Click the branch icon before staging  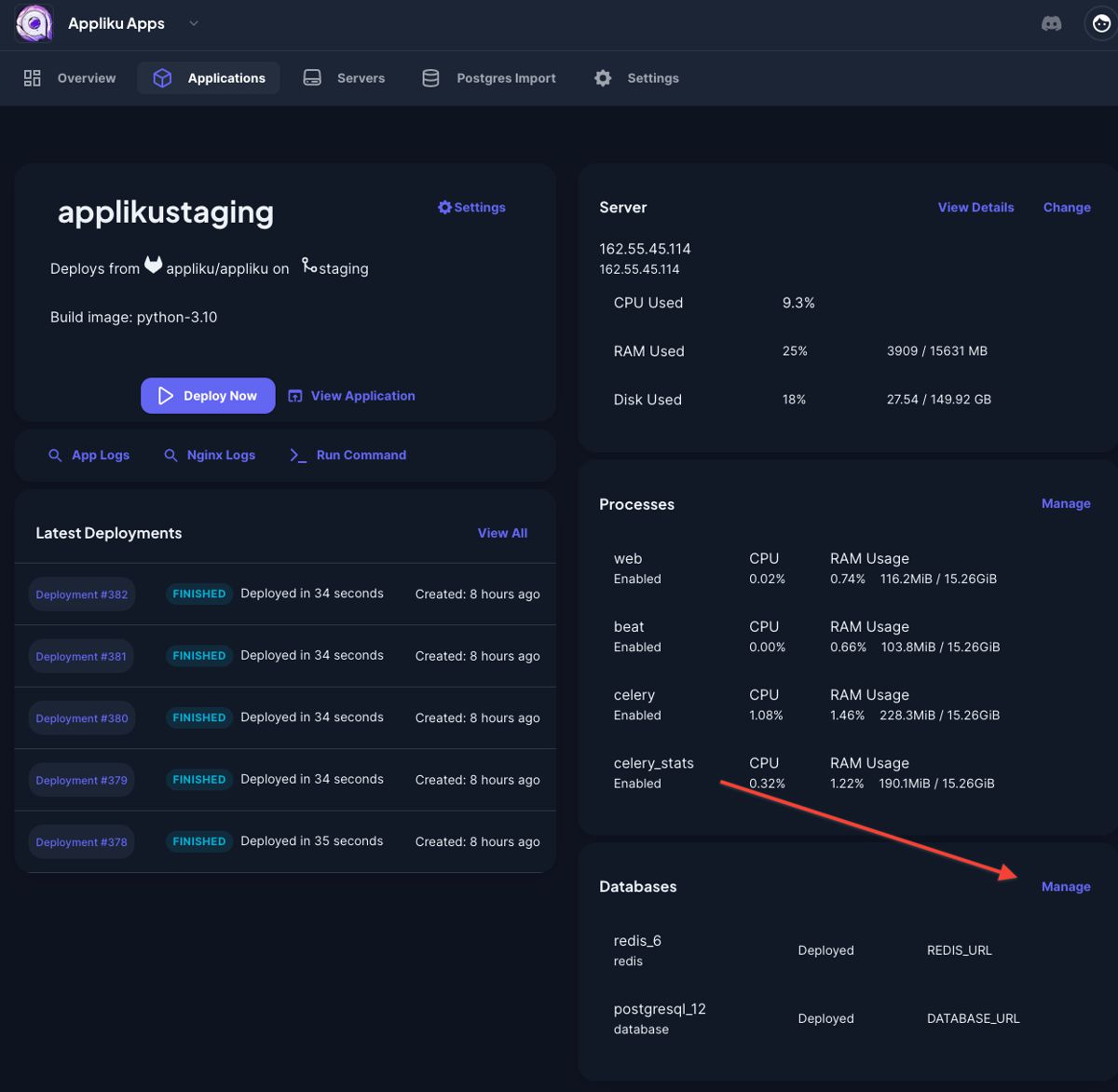point(307,266)
